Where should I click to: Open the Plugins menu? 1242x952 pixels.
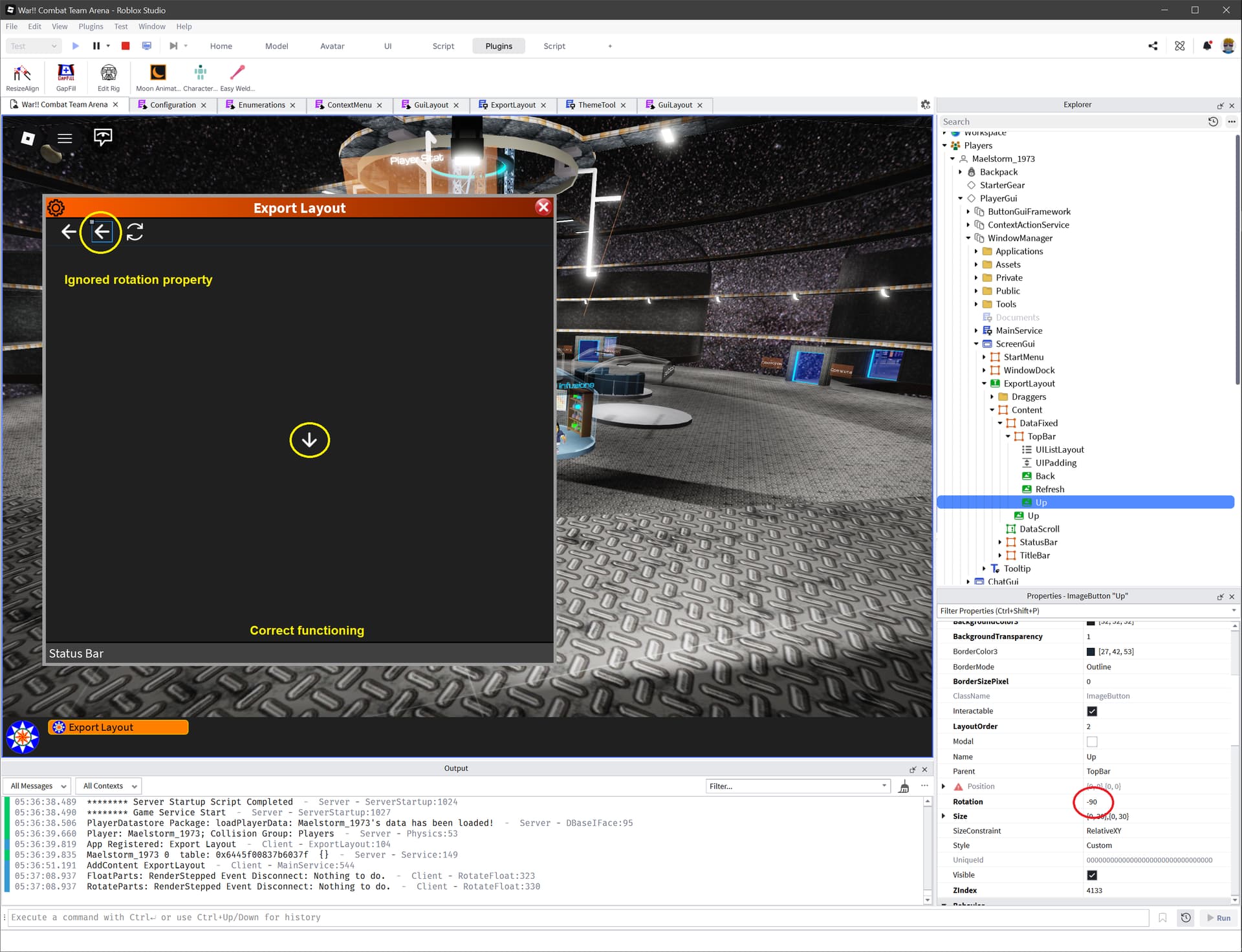91,27
